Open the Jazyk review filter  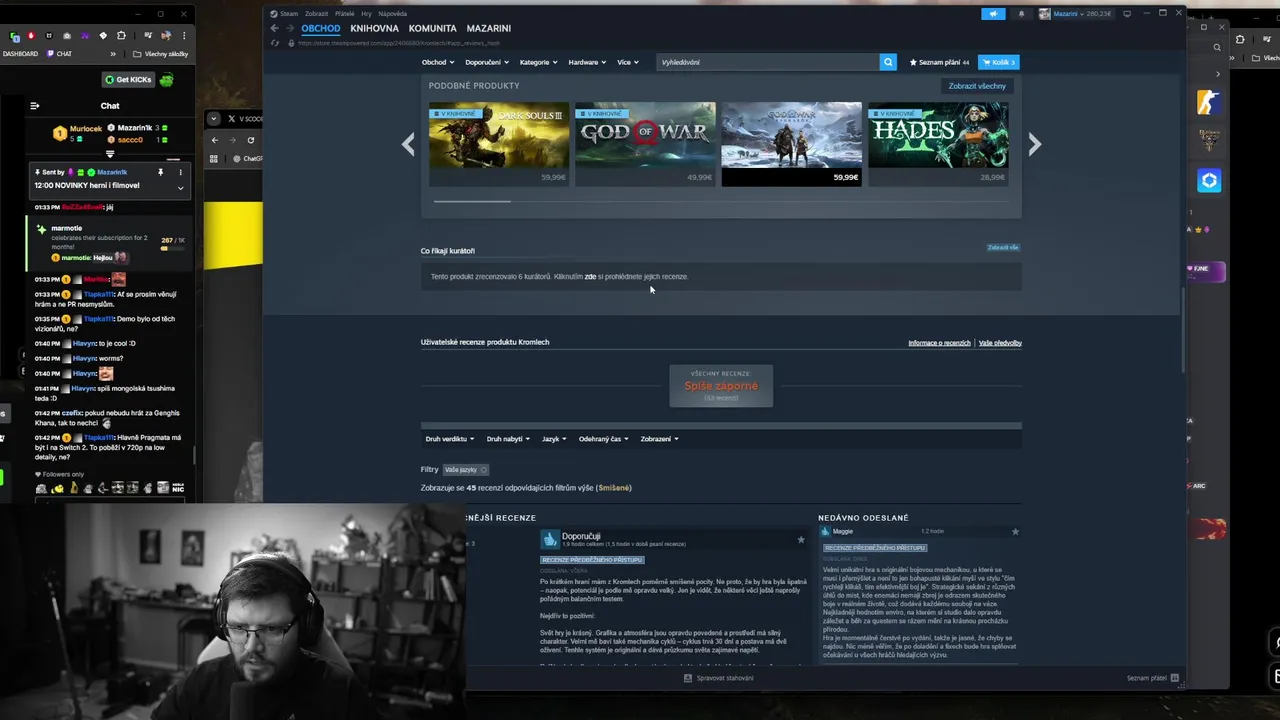click(x=554, y=439)
